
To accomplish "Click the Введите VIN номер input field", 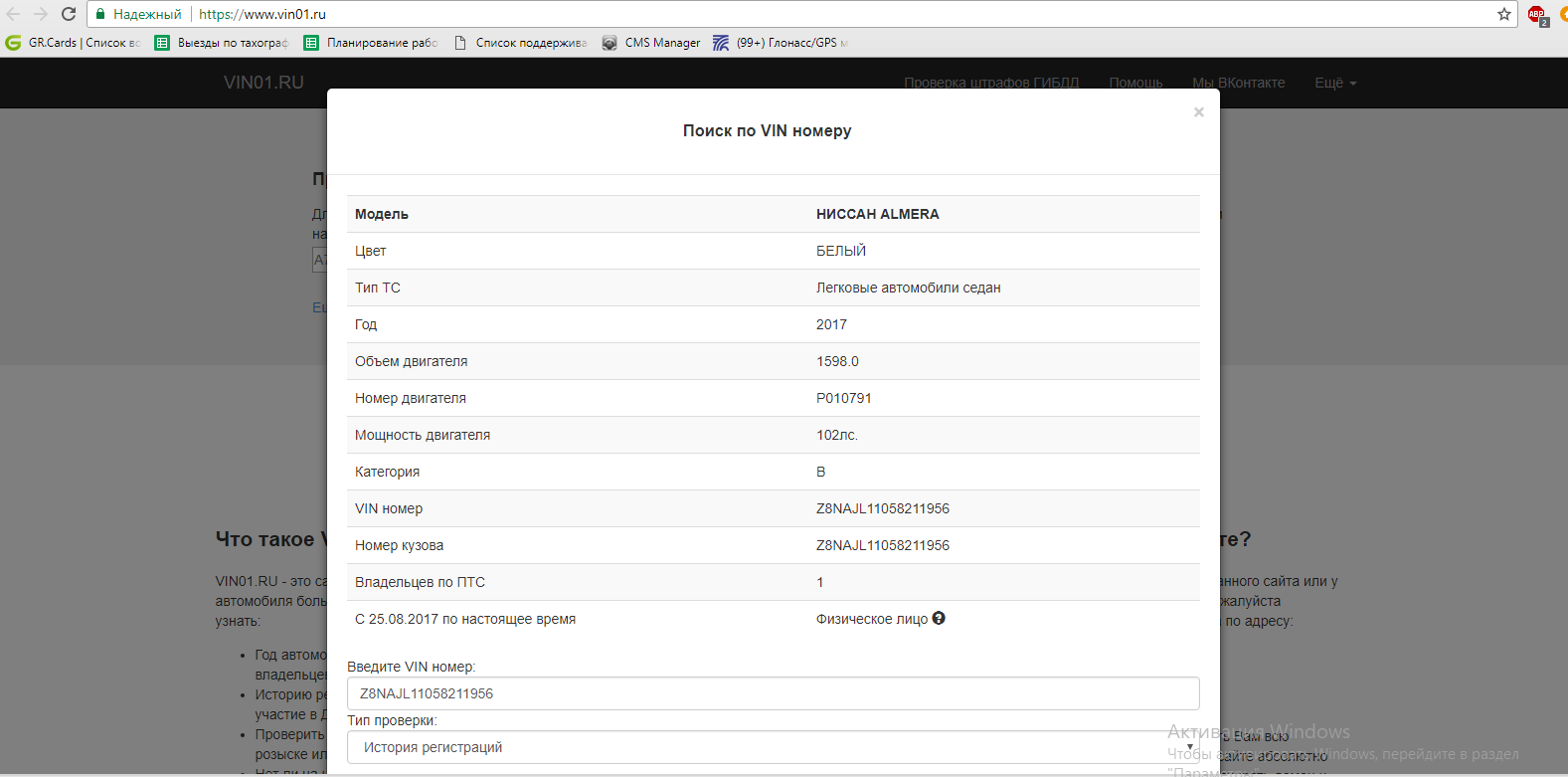I will point(773,693).
